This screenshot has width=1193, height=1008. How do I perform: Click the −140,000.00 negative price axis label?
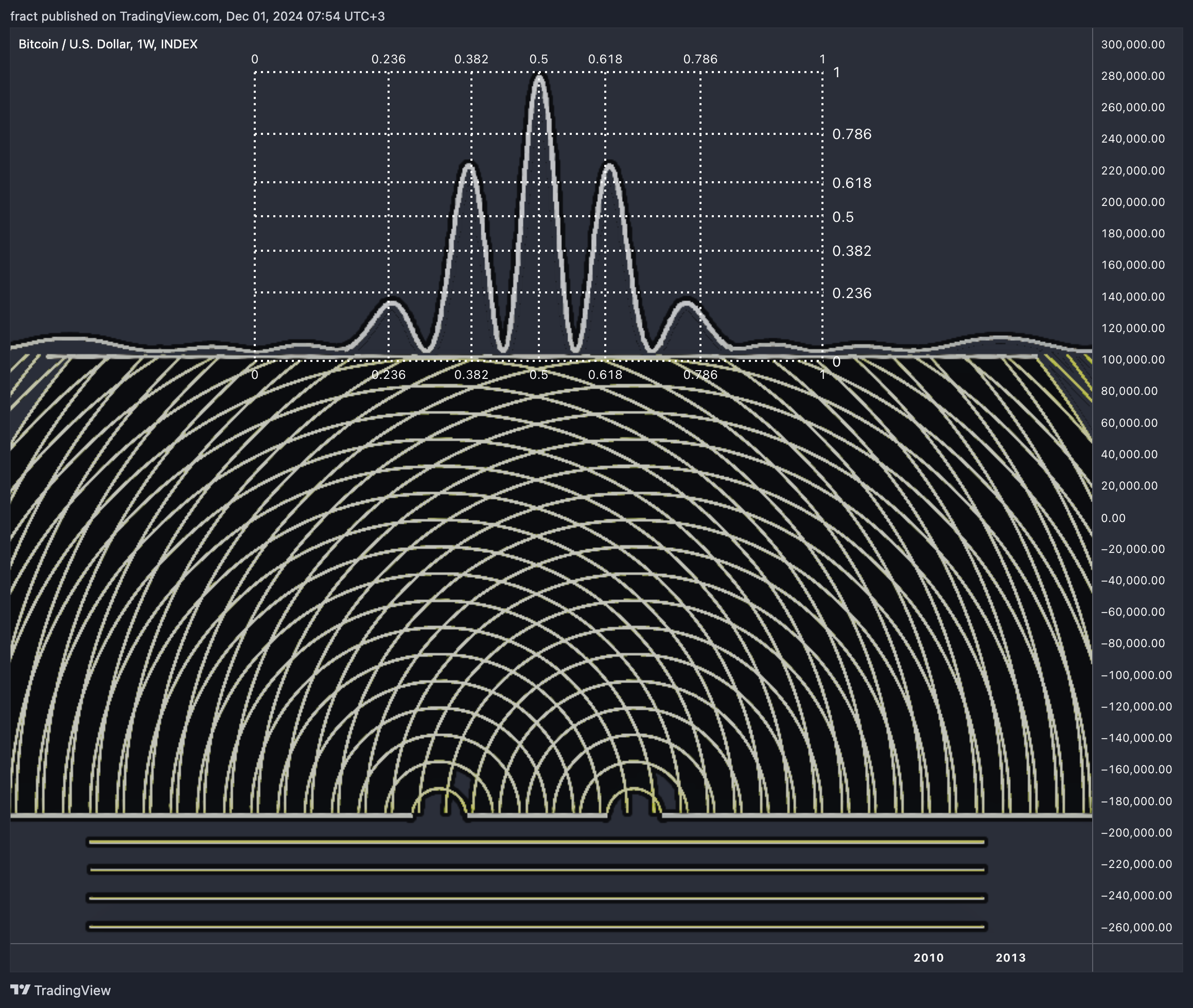click(x=1136, y=739)
